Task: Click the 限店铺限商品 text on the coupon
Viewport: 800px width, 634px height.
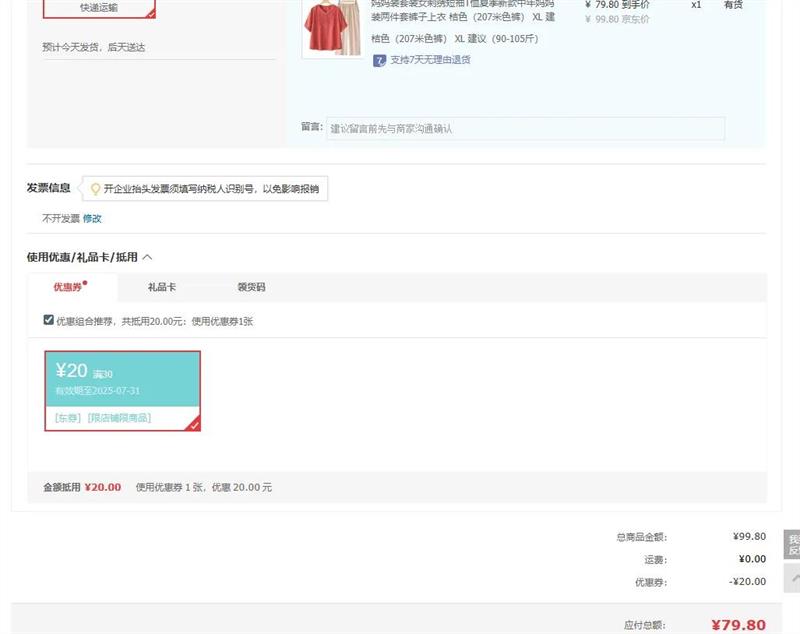Action: point(120,417)
